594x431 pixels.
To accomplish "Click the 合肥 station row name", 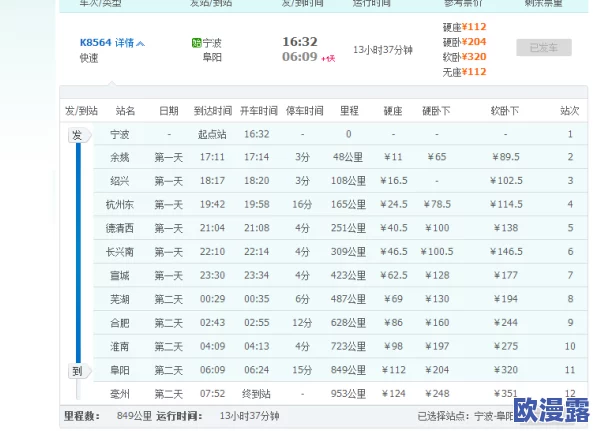I will point(120,323).
